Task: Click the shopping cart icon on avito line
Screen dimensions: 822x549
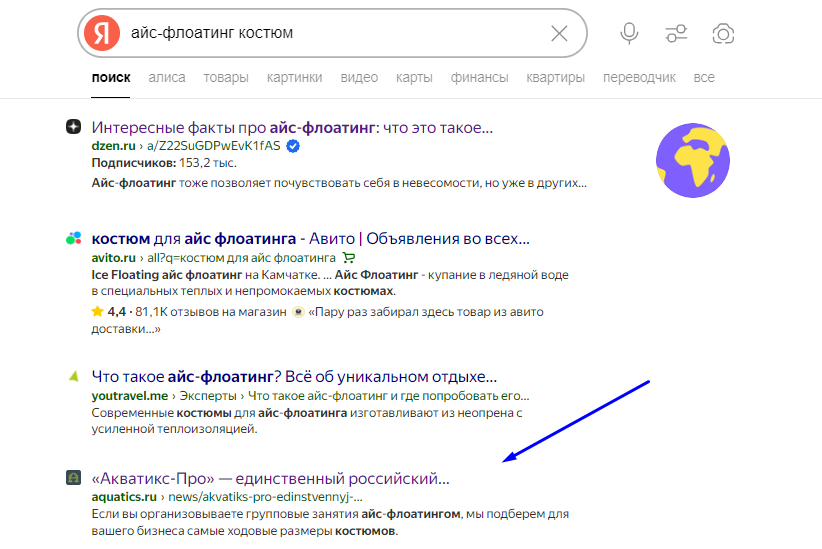Action: click(349, 257)
